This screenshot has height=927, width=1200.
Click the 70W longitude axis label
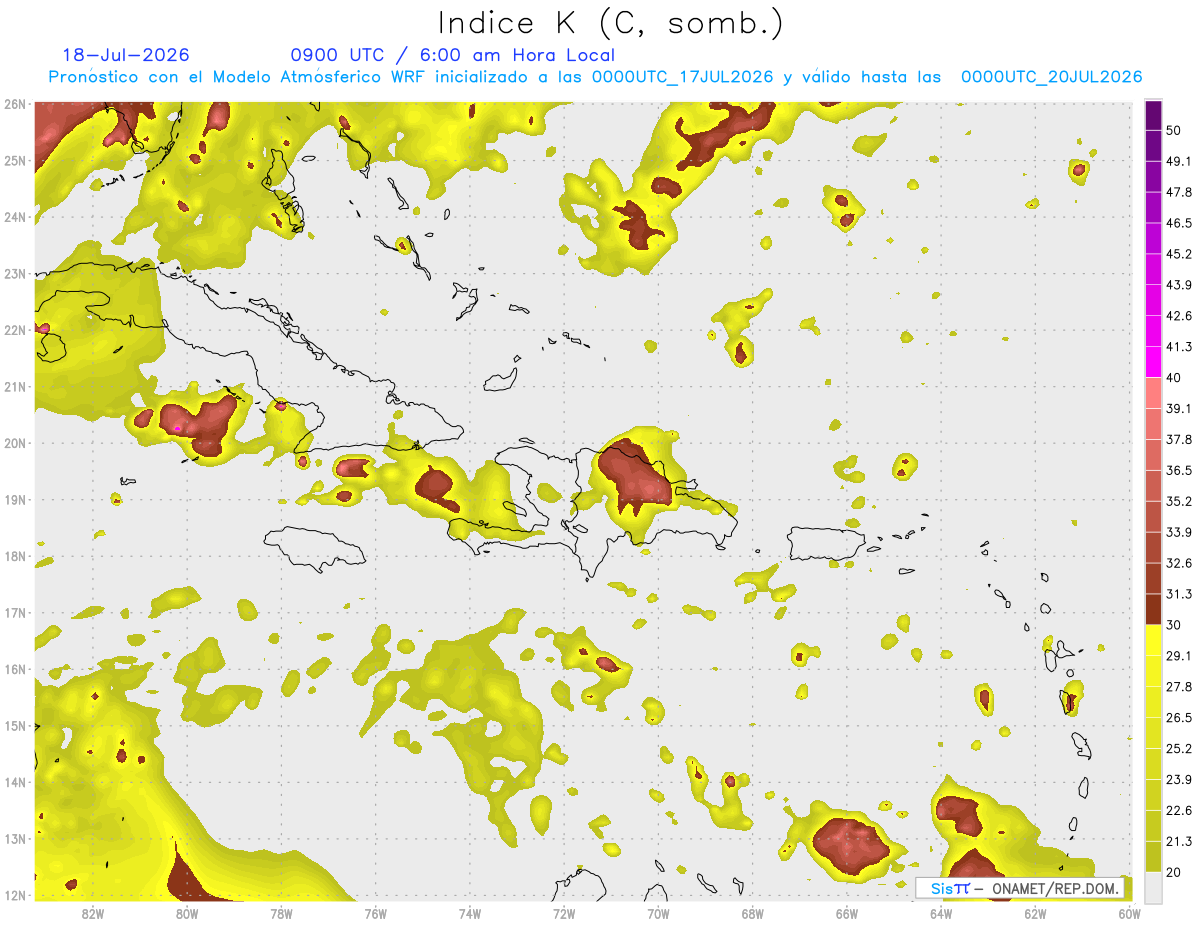658,913
